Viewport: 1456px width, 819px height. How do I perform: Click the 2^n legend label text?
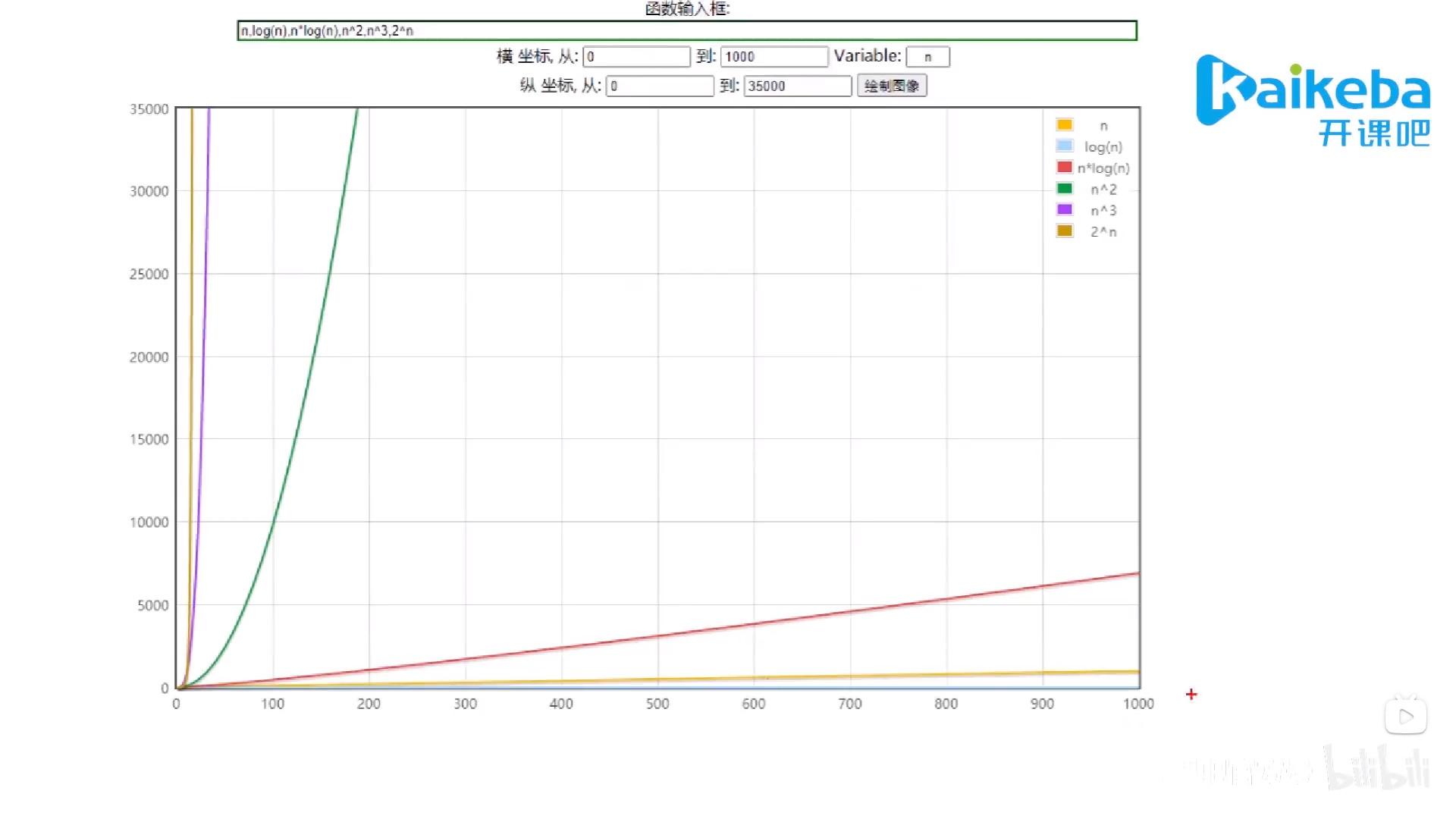click(1103, 232)
